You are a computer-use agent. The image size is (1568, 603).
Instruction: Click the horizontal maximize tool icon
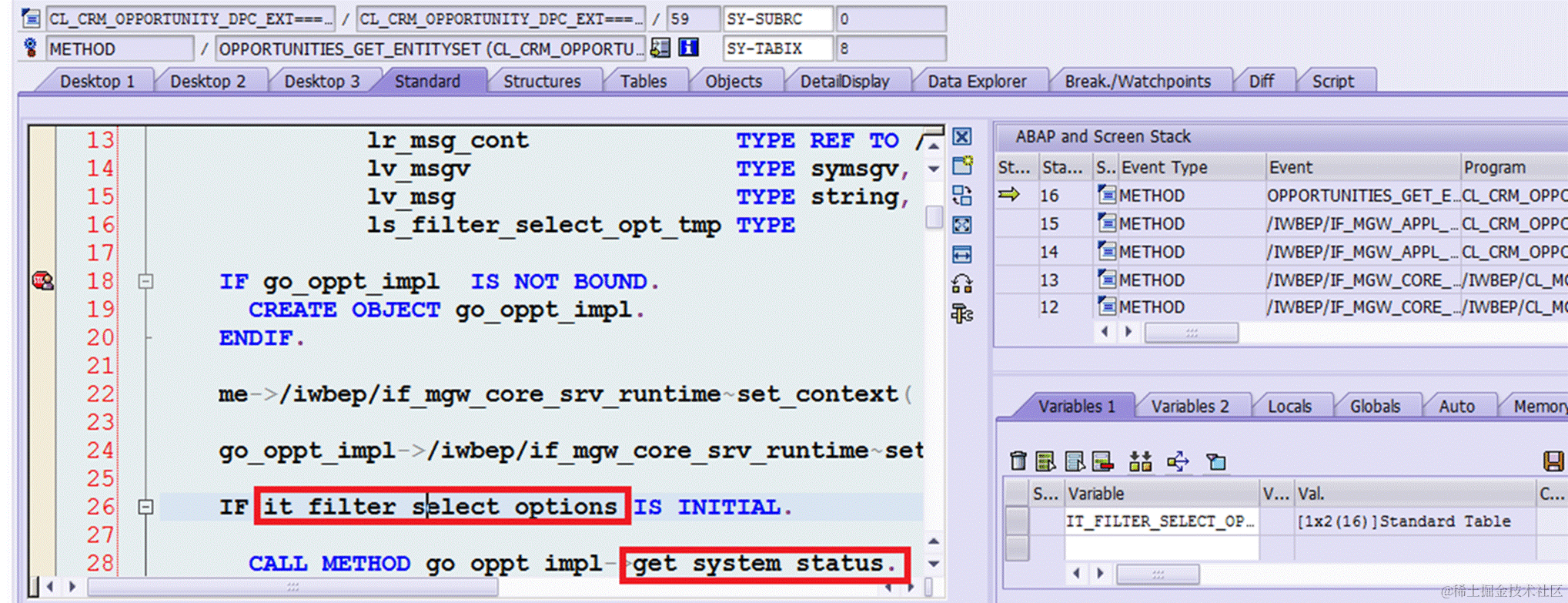[x=962, y=254]
